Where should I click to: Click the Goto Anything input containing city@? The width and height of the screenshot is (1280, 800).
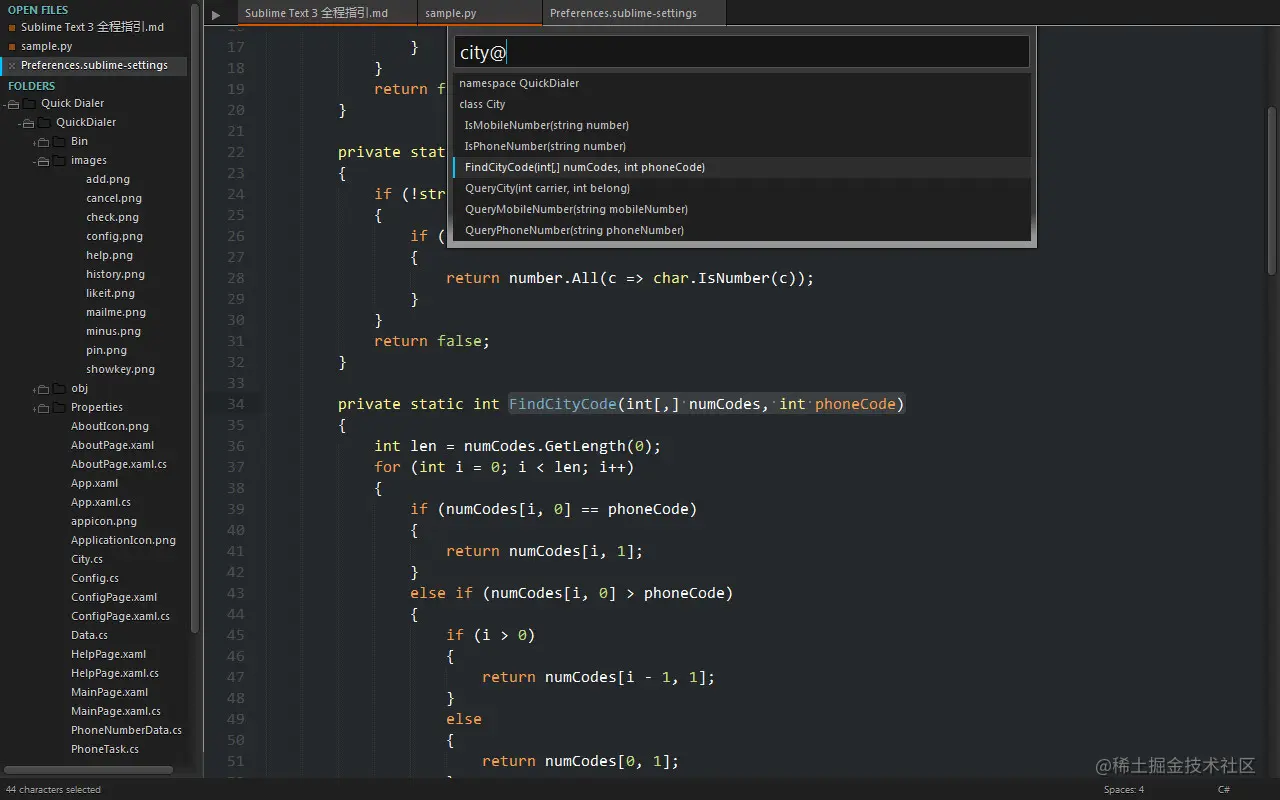pos(742,52)
